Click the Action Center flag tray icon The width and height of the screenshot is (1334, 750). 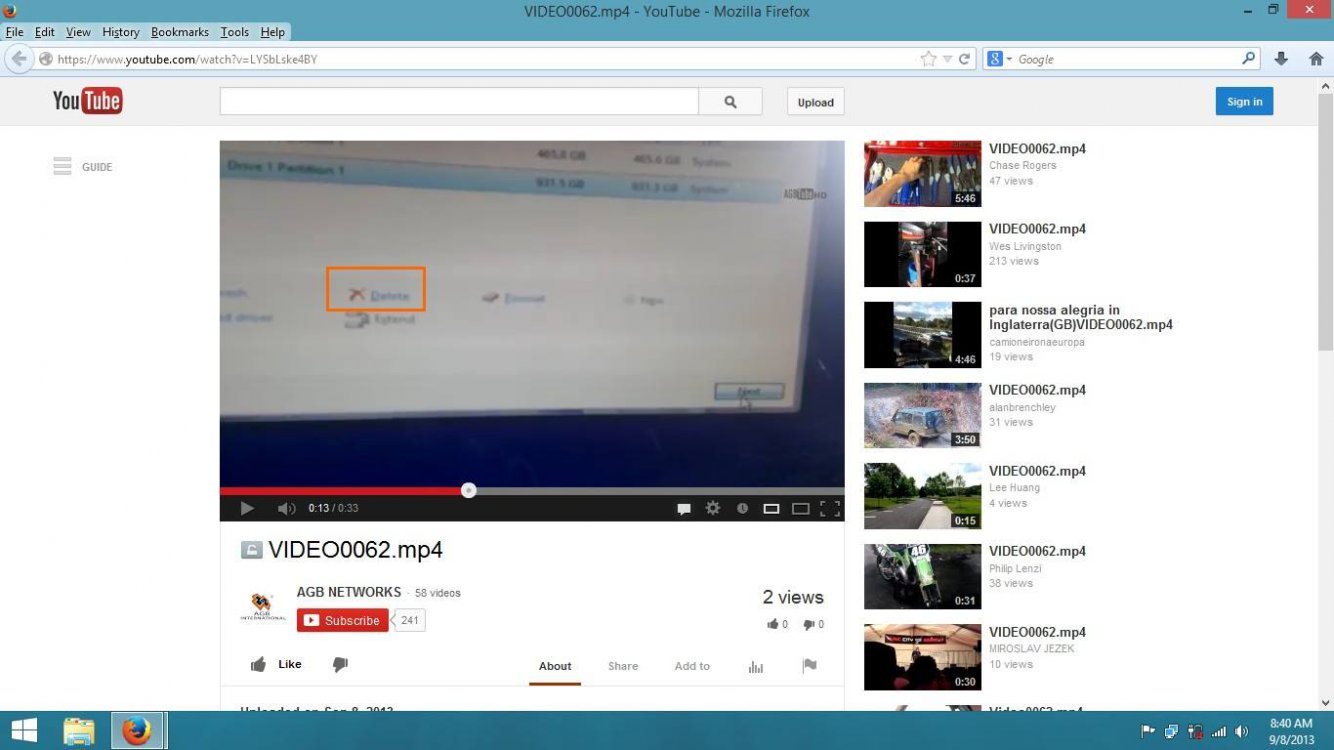[x=1148, y=731]
